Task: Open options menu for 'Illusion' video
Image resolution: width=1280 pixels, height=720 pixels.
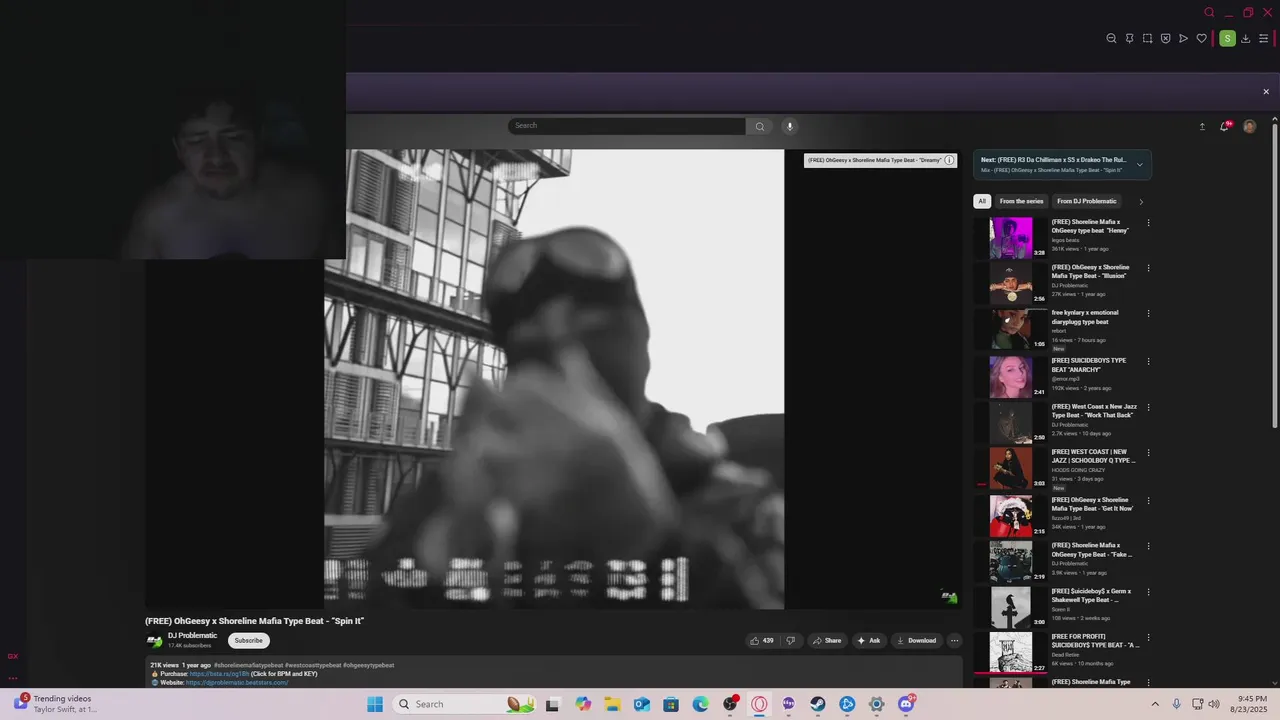Action: pos(1148,268)
